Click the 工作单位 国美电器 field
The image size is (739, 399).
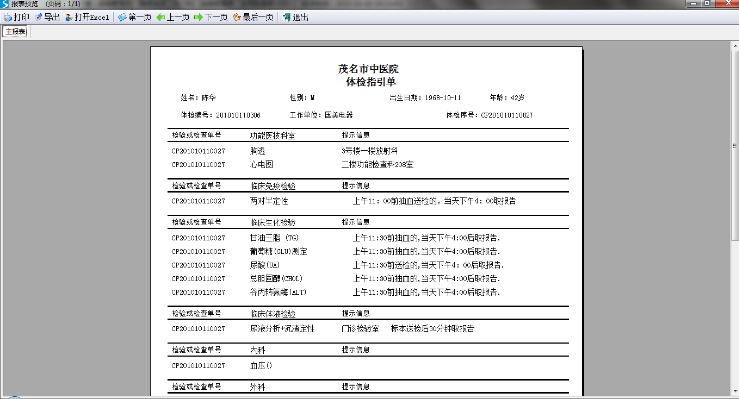tap(321, 115)
